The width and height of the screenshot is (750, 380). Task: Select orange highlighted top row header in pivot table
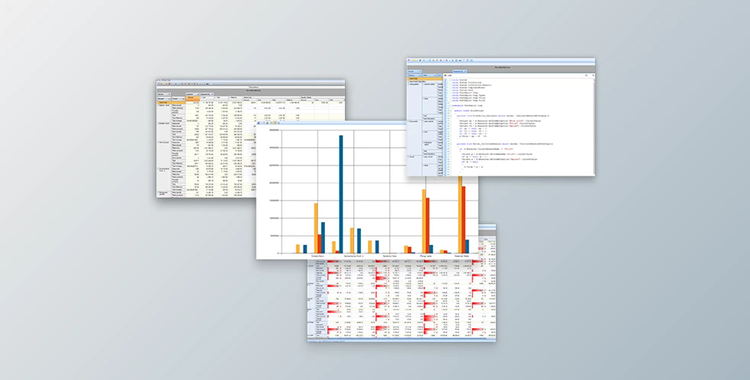click(x=171, y=102)
